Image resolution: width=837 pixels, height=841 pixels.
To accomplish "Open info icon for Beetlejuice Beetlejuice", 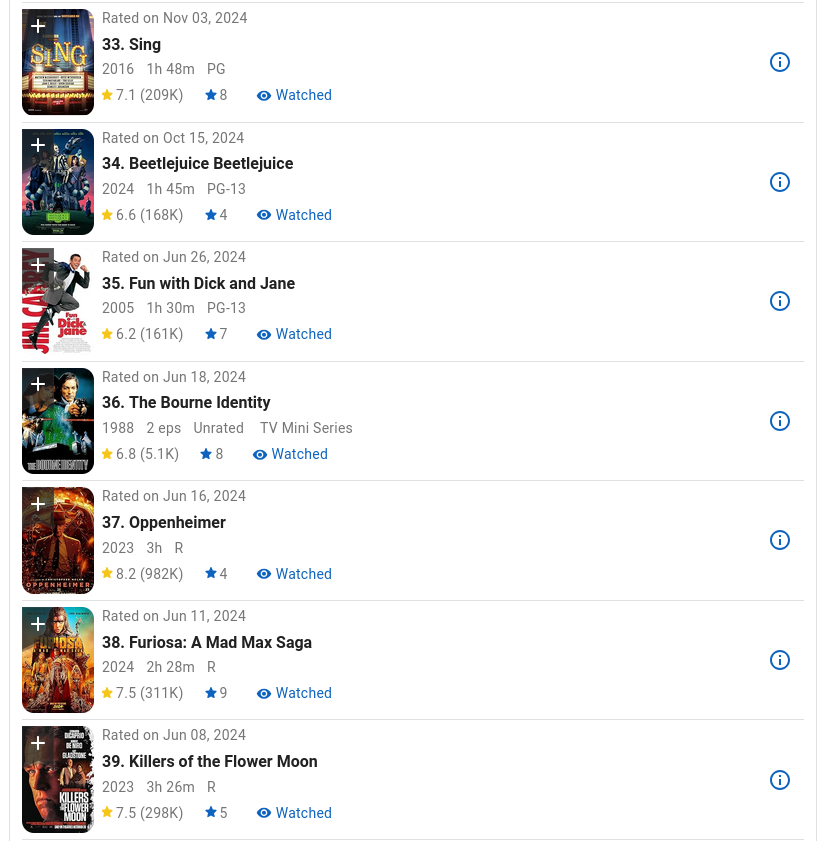I will tap(780, 182).
